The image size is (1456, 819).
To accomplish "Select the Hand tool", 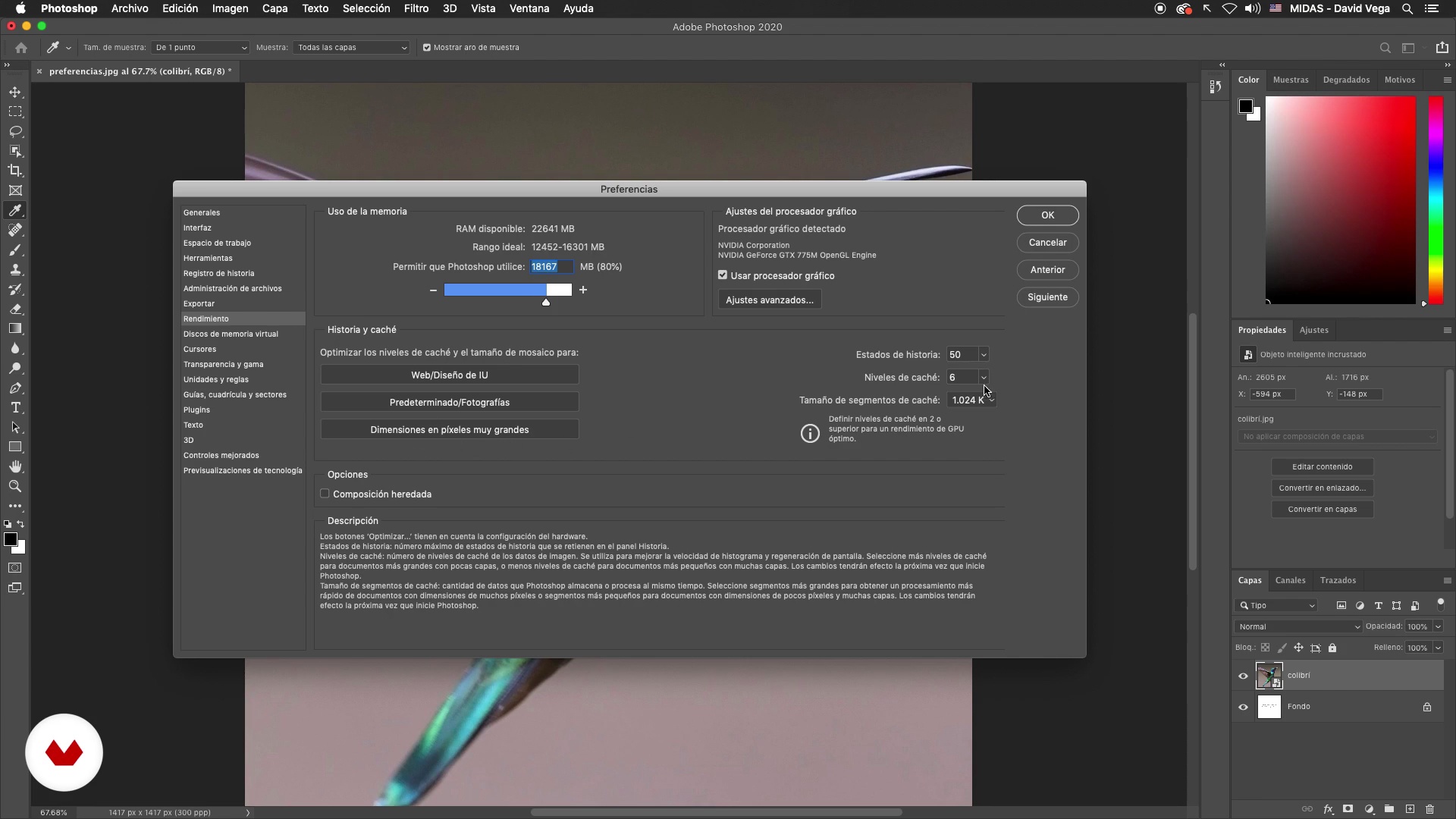I will coord(15,466).
